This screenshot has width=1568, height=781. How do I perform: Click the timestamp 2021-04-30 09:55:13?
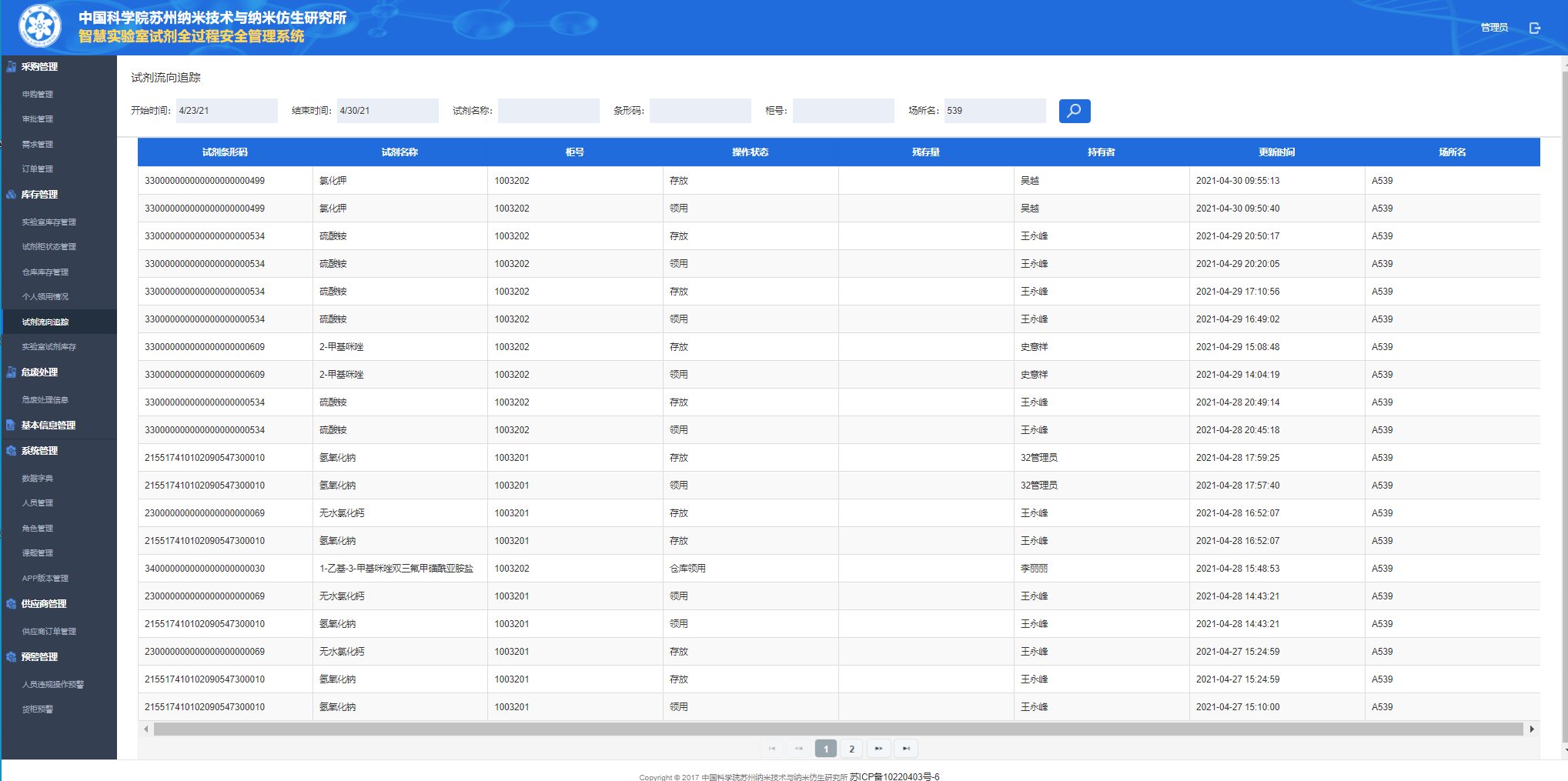point(1238,181)
